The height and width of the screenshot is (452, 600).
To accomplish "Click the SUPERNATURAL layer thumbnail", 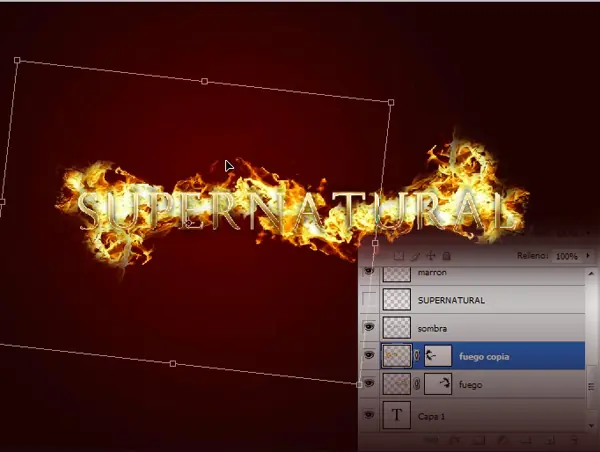I will 397,299.
